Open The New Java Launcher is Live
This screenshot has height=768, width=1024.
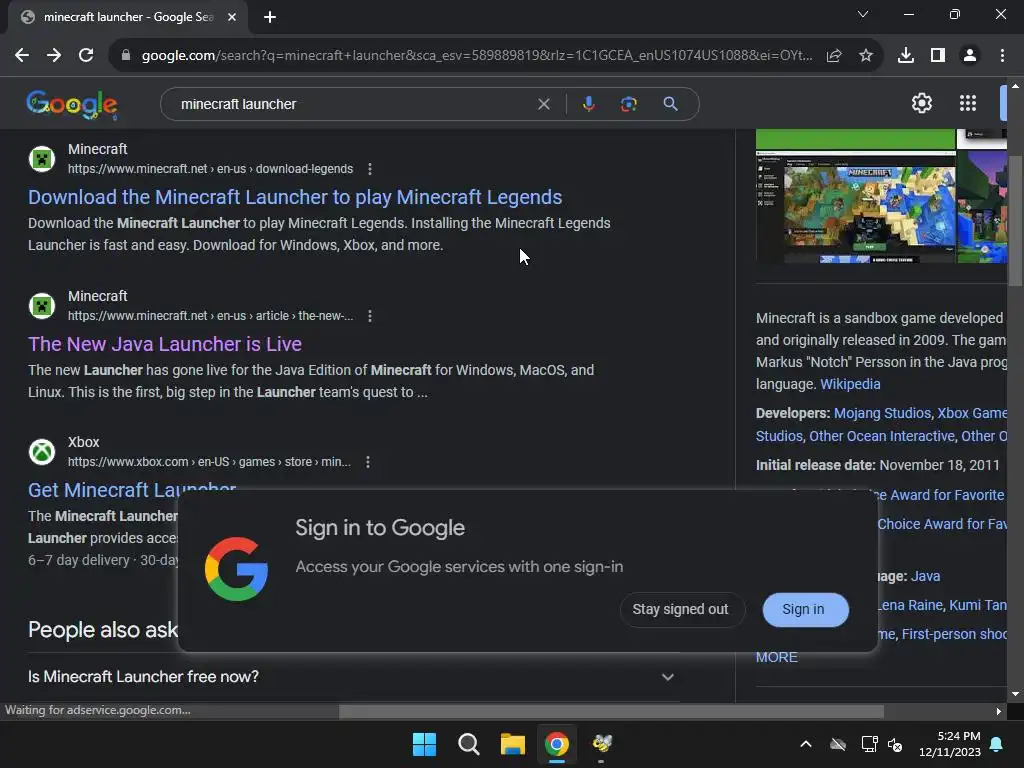click(165, 344)
